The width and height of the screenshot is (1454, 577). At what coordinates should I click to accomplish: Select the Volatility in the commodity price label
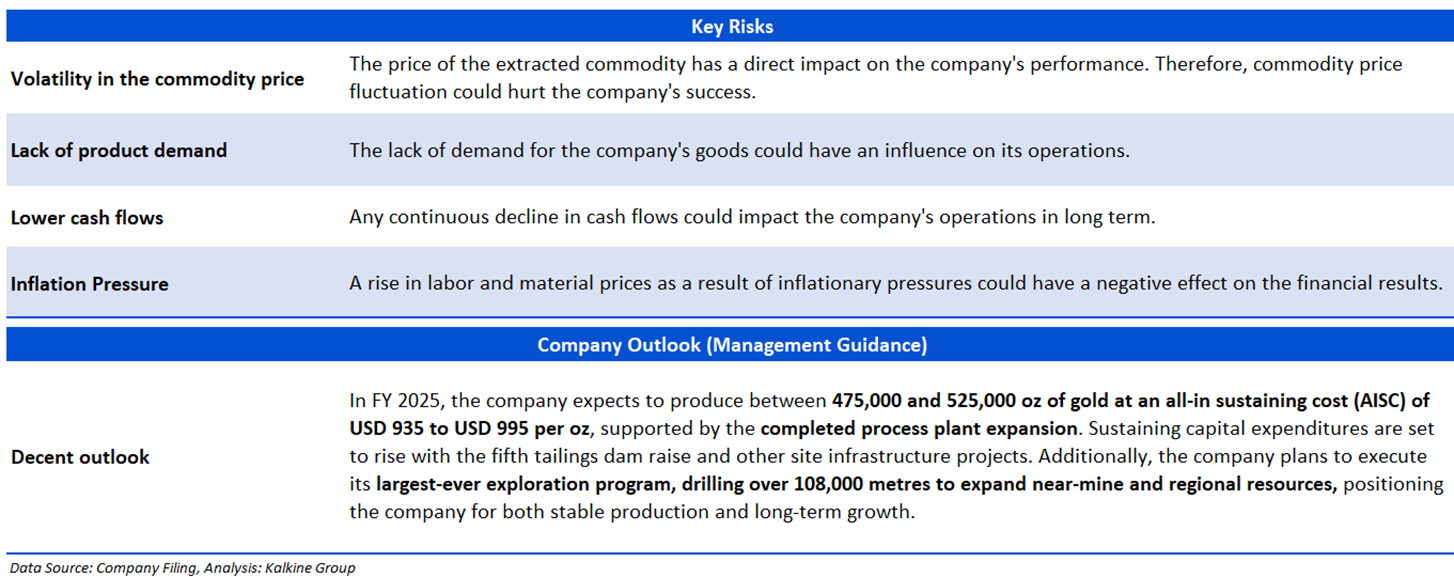pyautogui.click(x=157, y=79)
